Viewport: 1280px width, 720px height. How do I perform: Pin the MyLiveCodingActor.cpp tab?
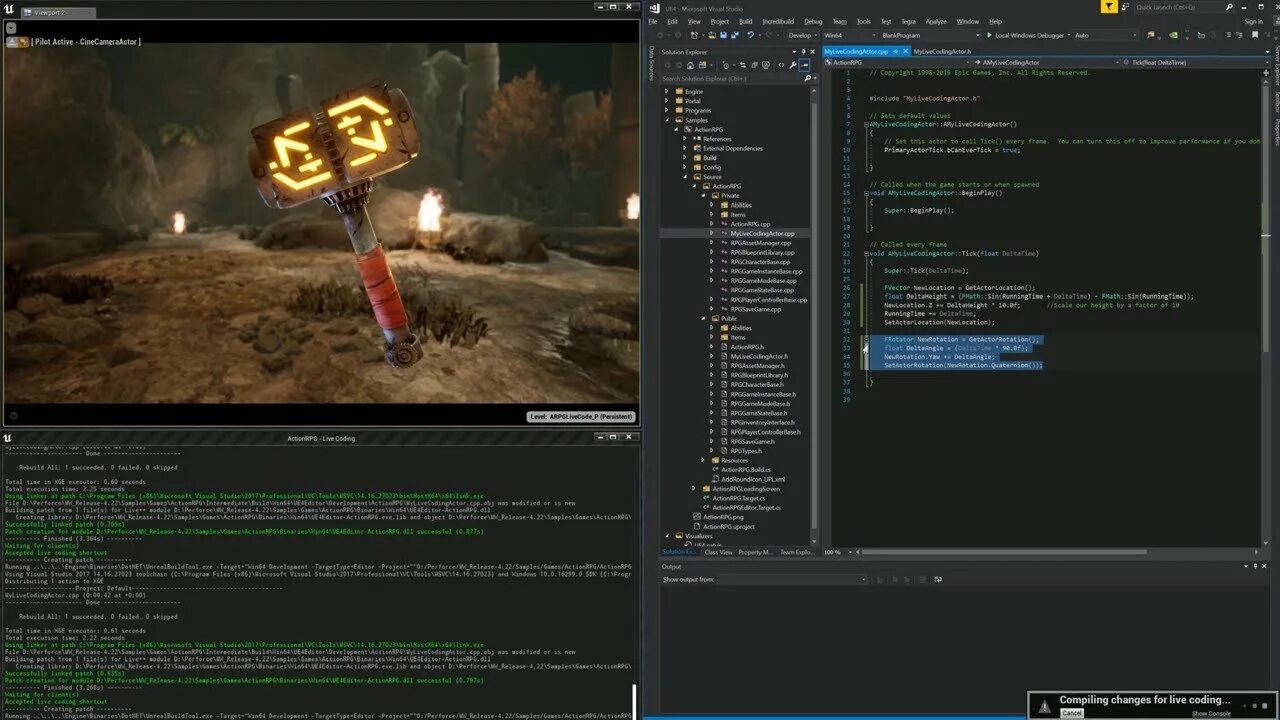pos(895,51)
